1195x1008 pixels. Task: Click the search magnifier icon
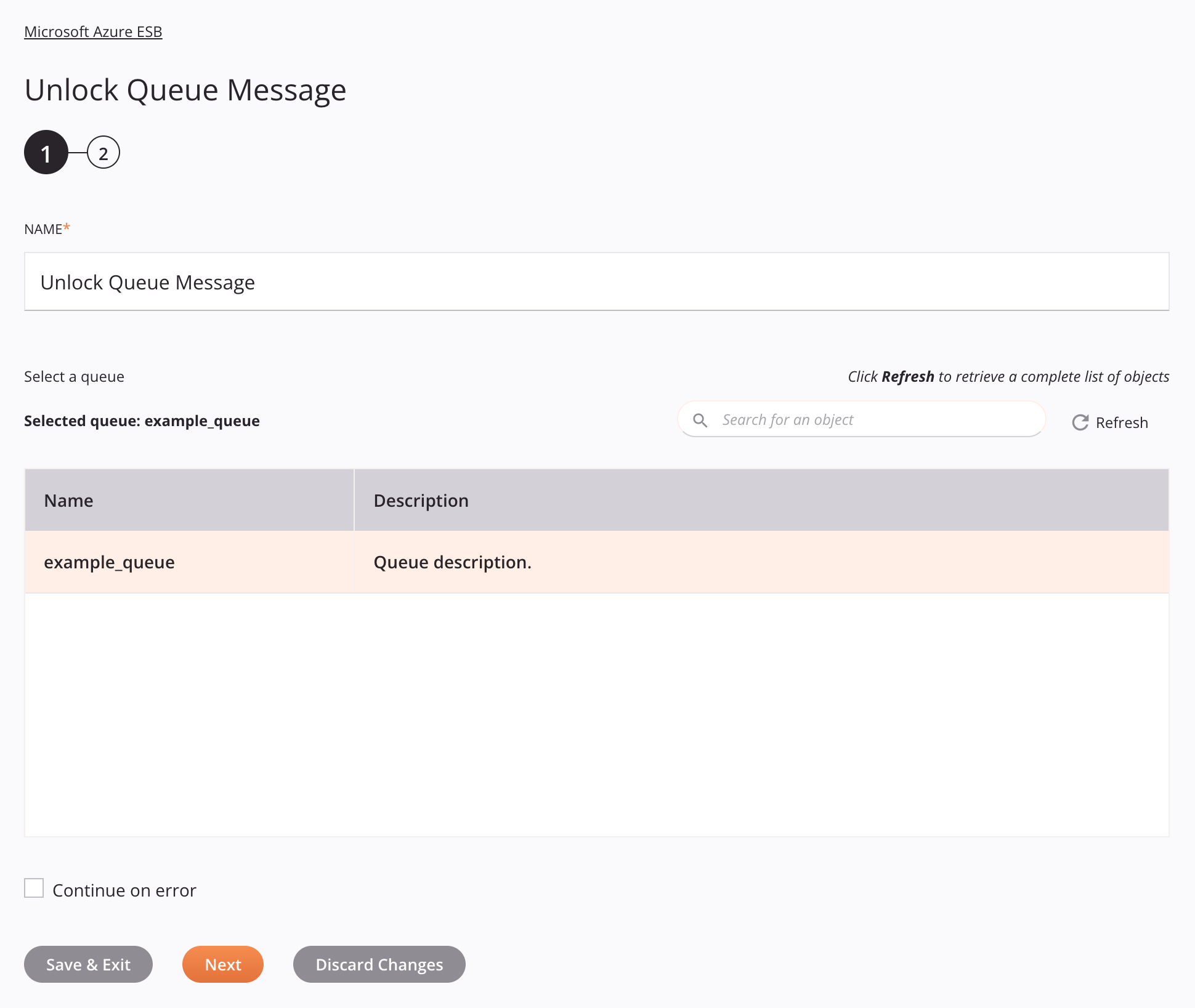coord(700,419)
